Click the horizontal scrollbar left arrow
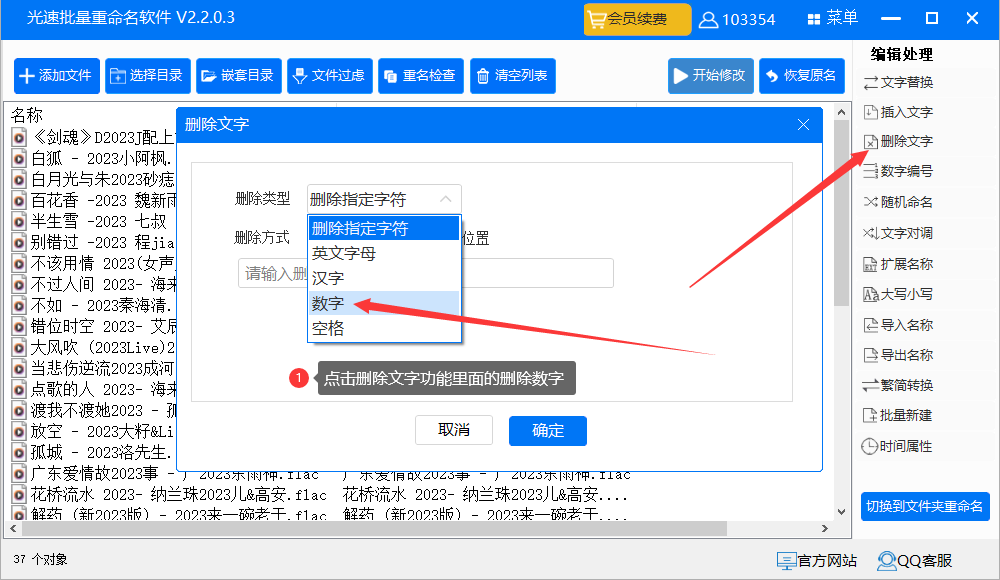The width and height of the screenshot is (1000, 580). point(13,528)
